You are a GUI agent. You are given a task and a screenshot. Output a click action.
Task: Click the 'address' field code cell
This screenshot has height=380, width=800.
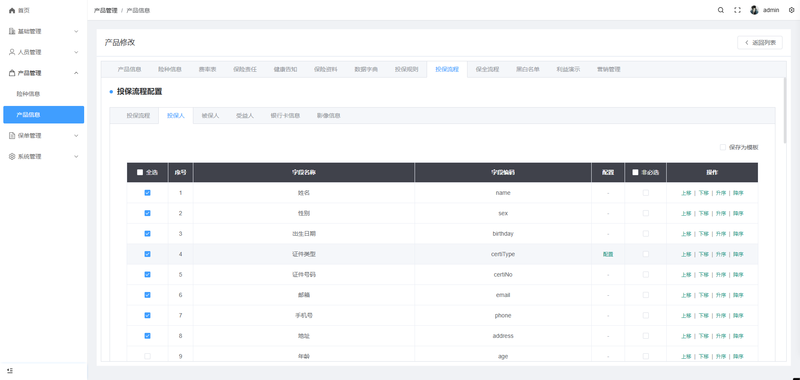click(x=503, y=336)
